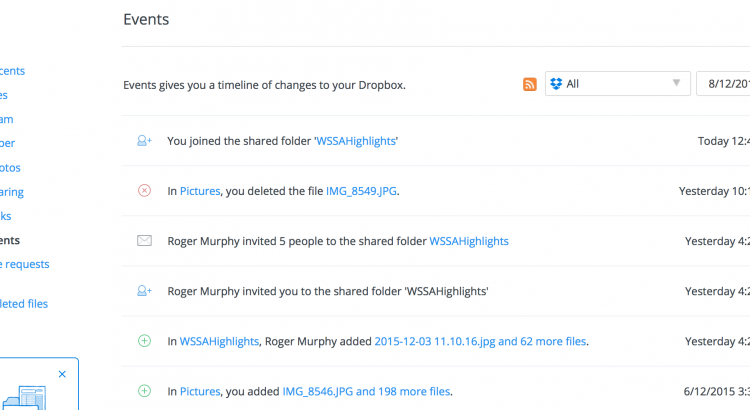
Task: Click the green added icon for WSSAHighlights
Action: click(x=144, y=341)
